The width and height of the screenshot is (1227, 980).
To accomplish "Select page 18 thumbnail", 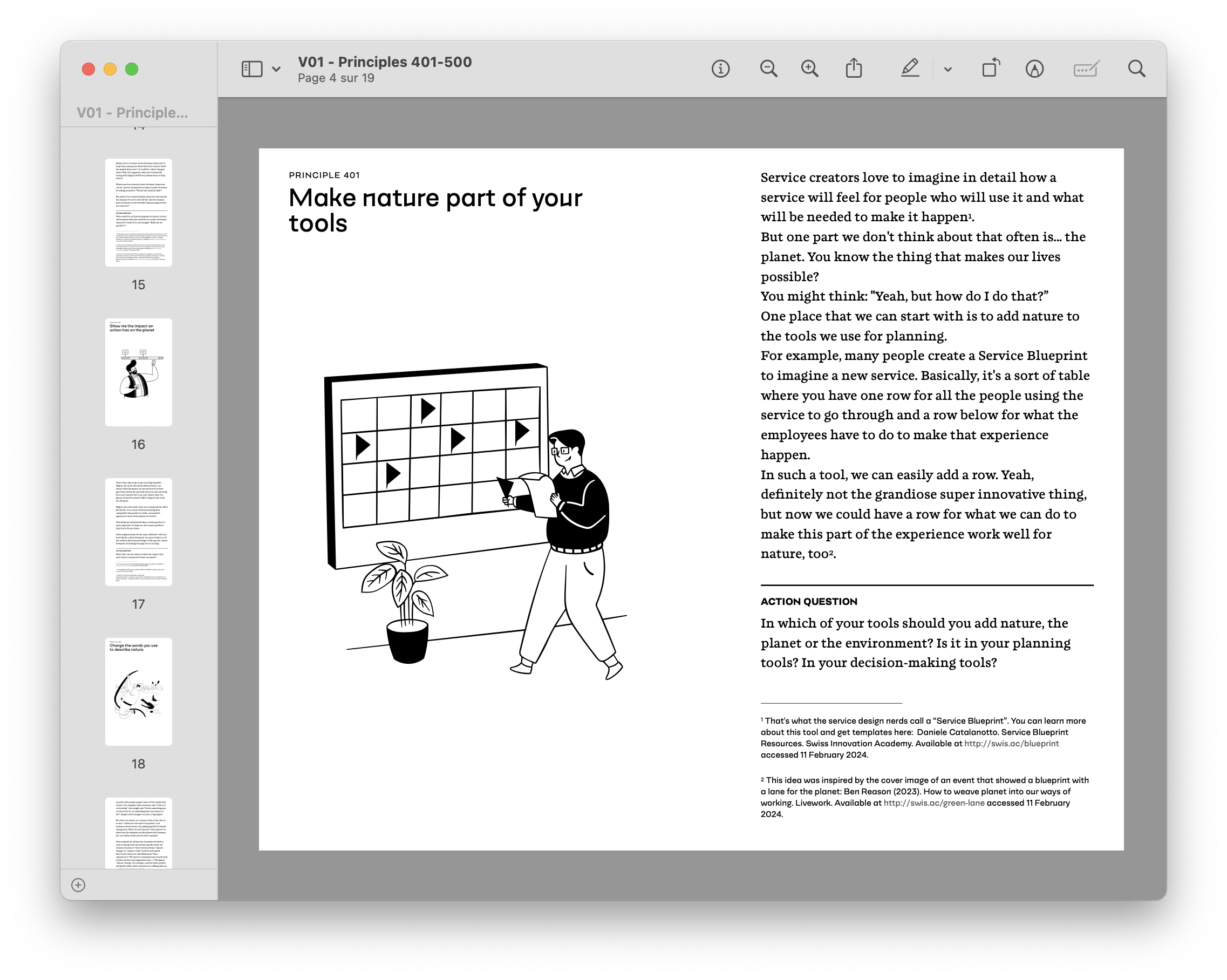I will [138, 691].
